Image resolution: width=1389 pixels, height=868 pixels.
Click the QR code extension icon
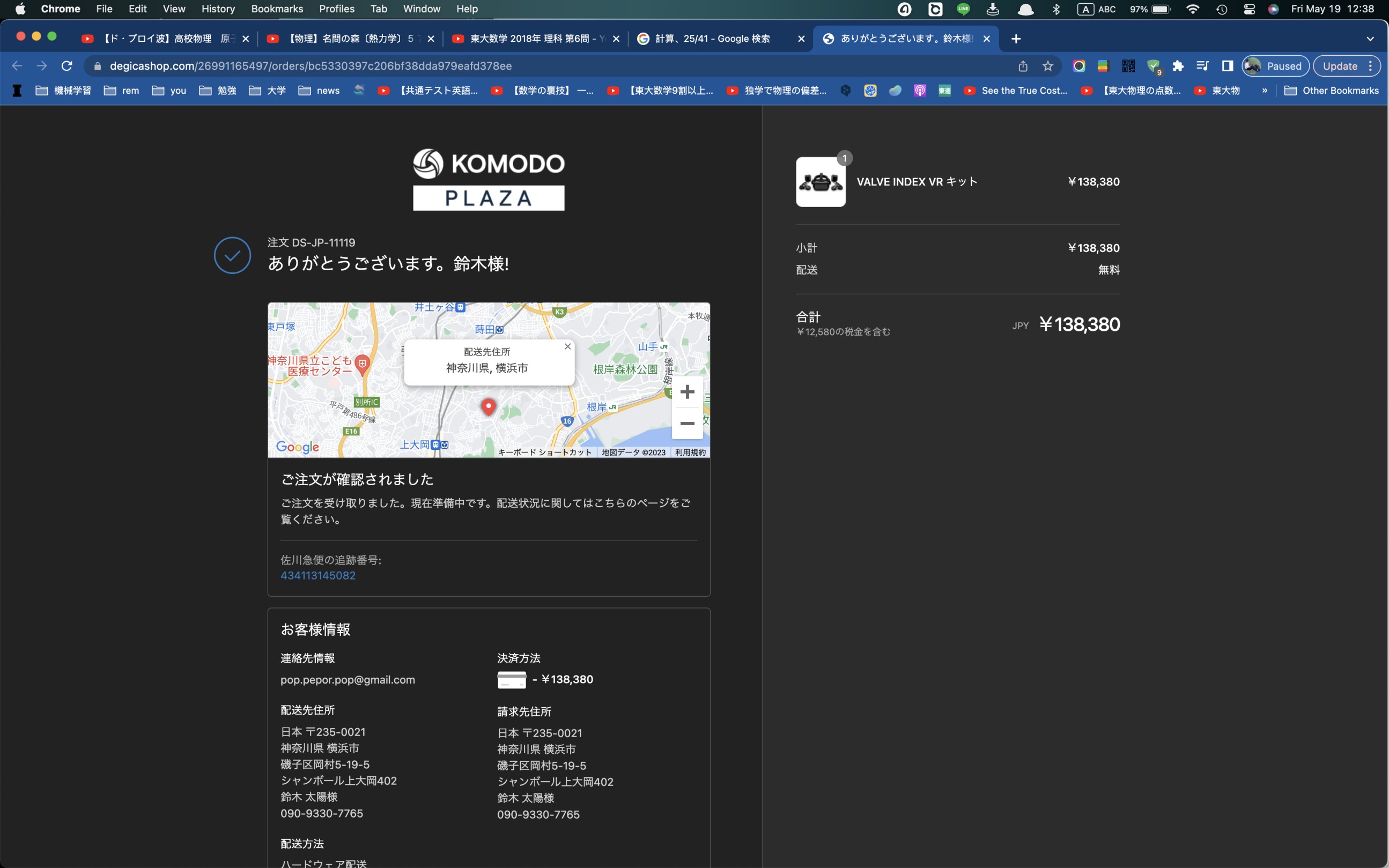coord(1128,66)
